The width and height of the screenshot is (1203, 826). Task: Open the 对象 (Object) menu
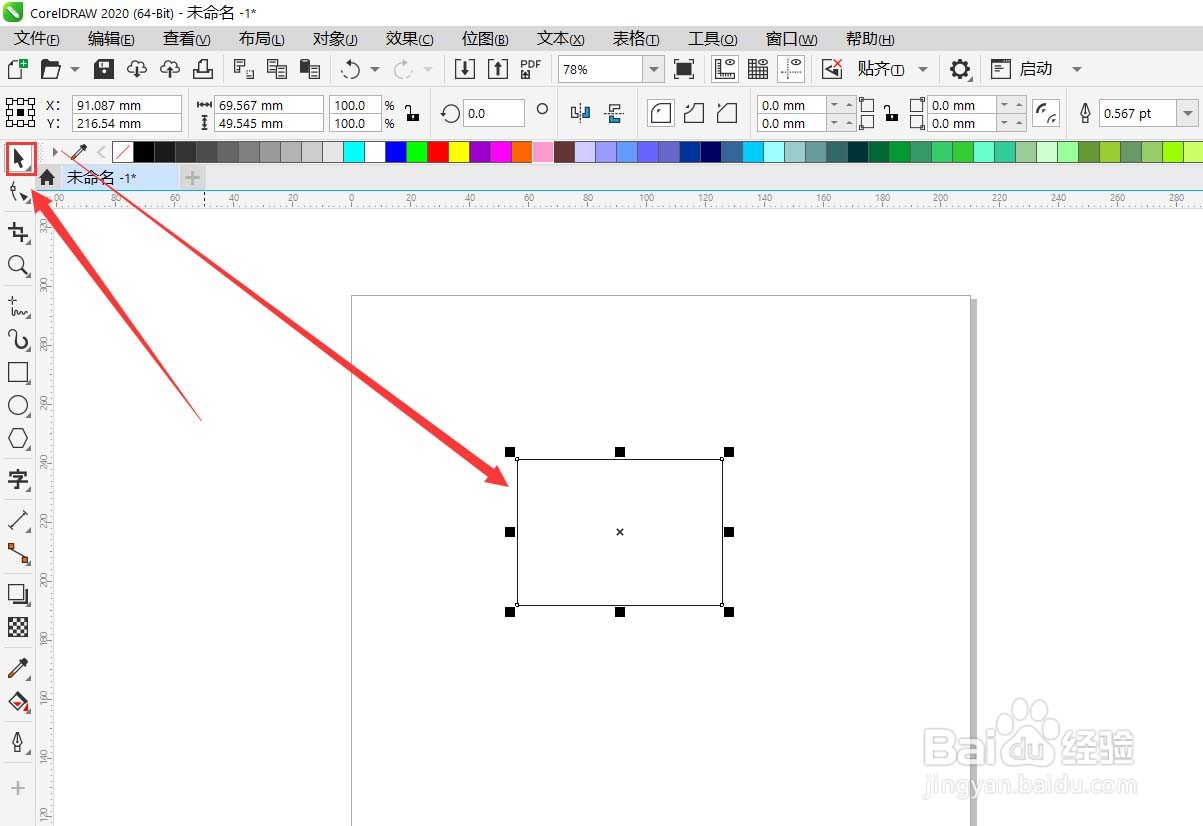(x=335, y=39)
